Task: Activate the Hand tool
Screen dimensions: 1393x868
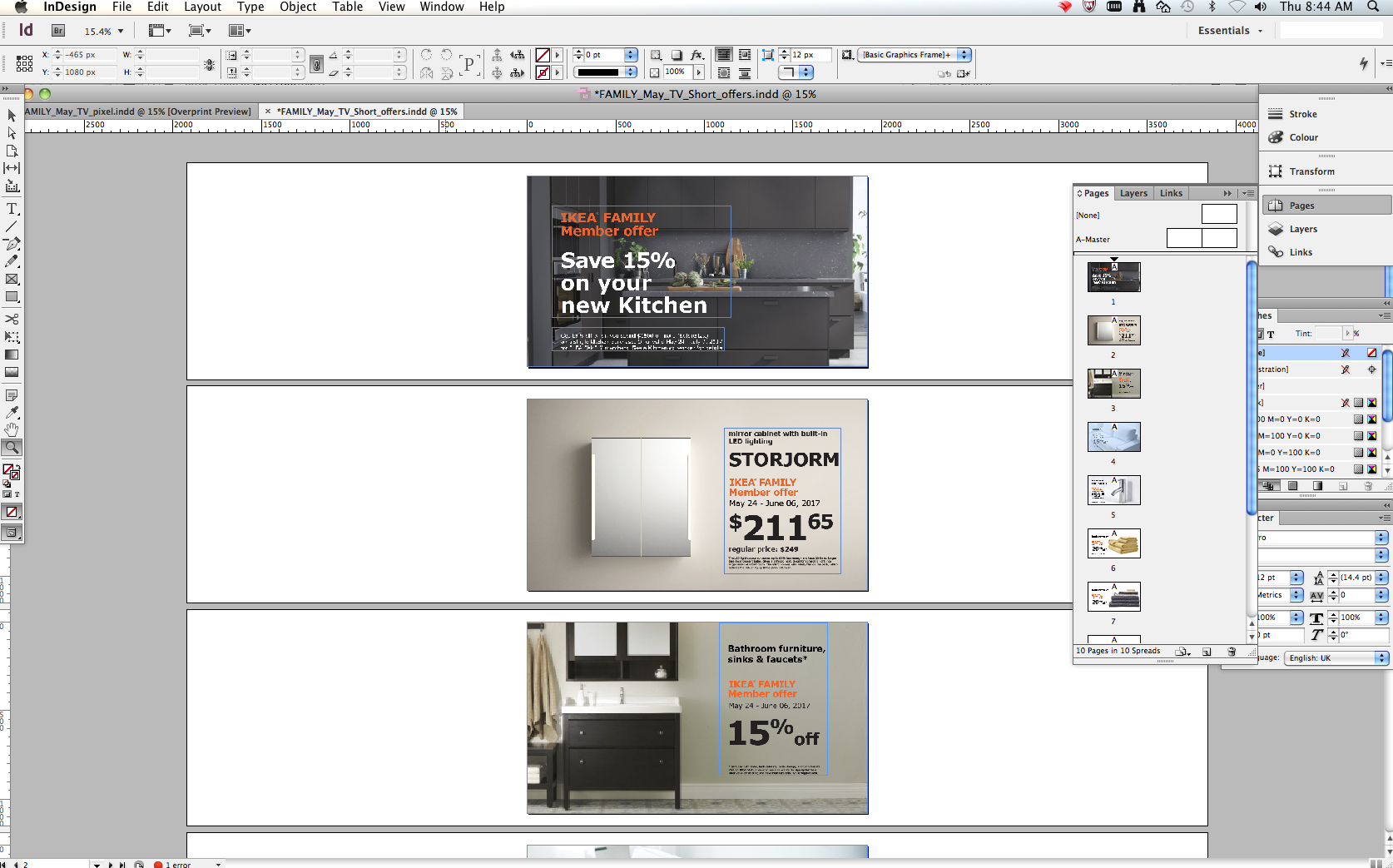Action: pos(12,429)
